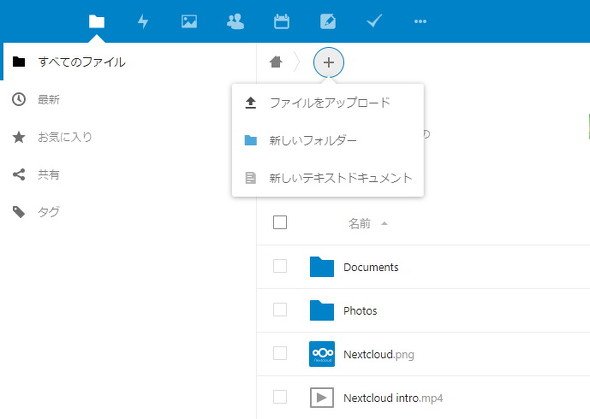This screenshot has width=590, height=419.
Task: Open the Contacts people icon
Action: pos(235,21)
